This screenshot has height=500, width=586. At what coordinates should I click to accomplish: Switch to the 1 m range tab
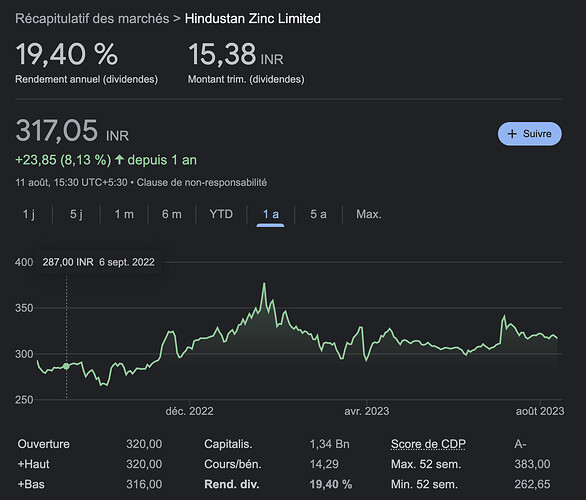124,214
